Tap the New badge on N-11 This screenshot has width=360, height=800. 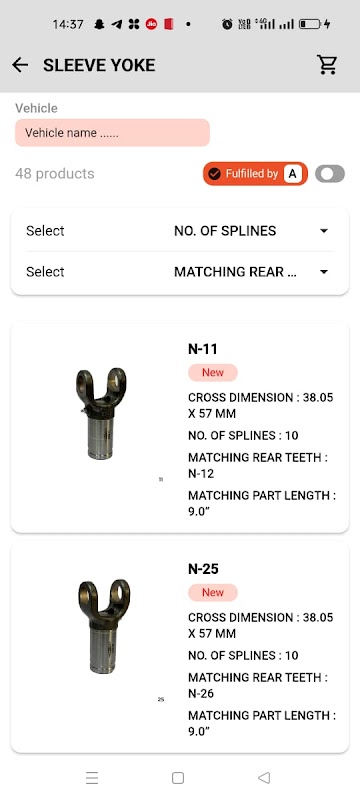click(213, 372)
